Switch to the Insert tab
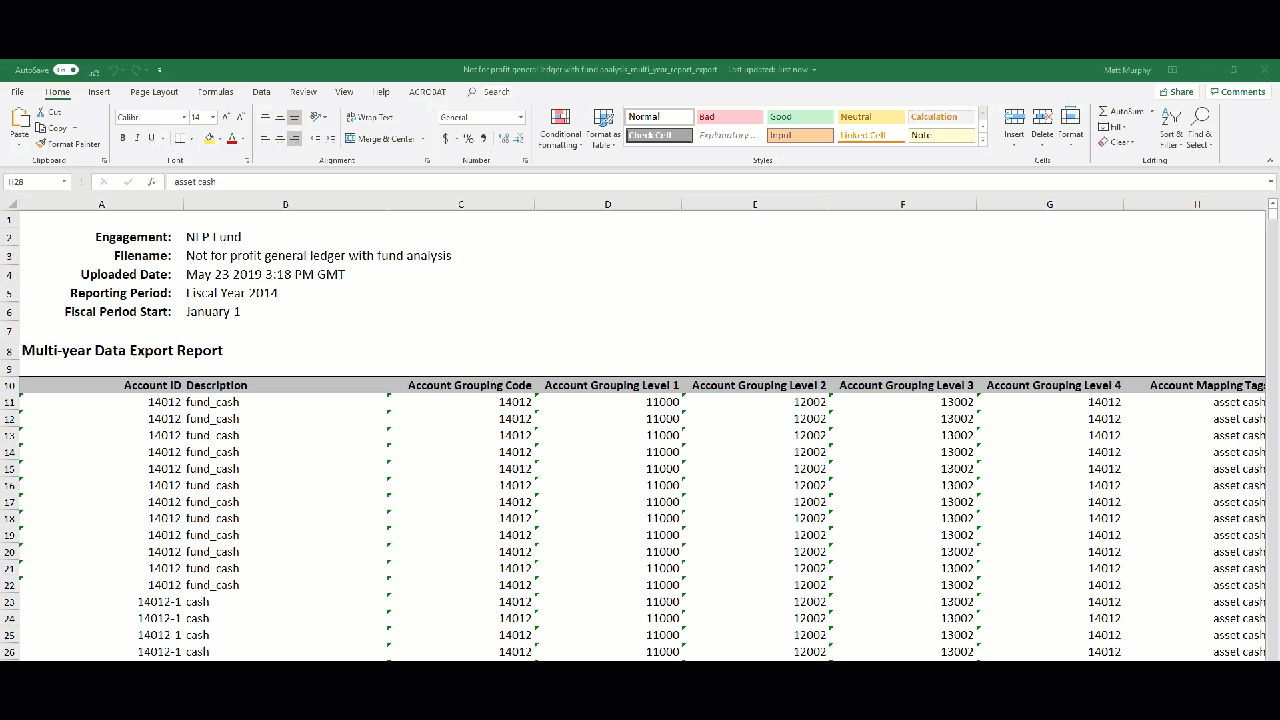Screen dimensions: 1280x720 pos(99,92)
